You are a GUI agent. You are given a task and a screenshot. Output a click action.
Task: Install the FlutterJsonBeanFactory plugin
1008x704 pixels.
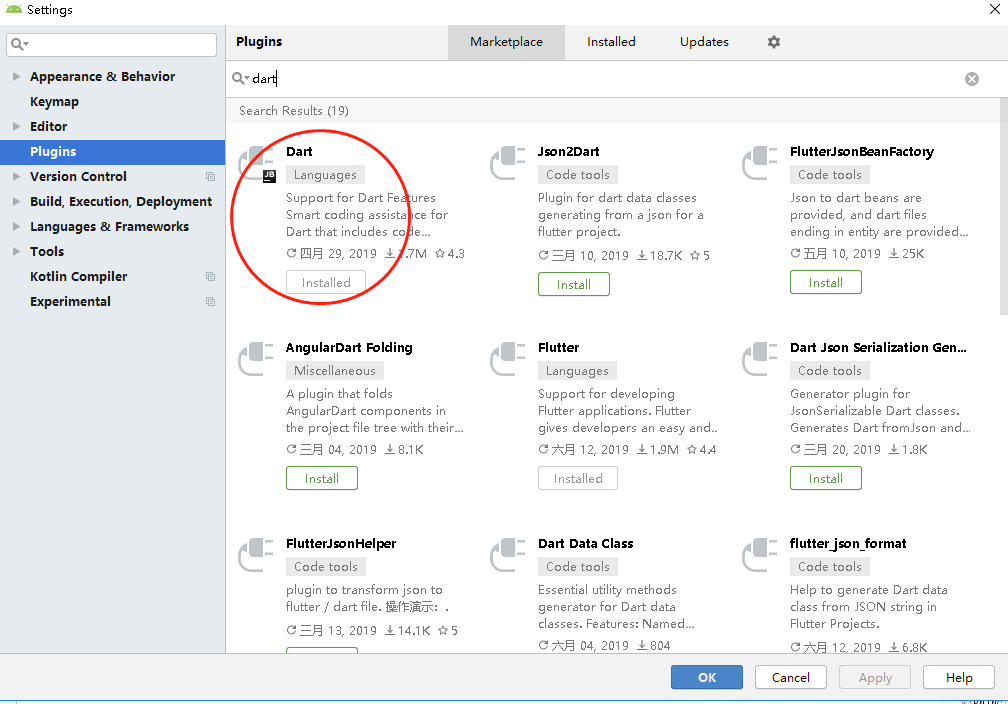825,282
